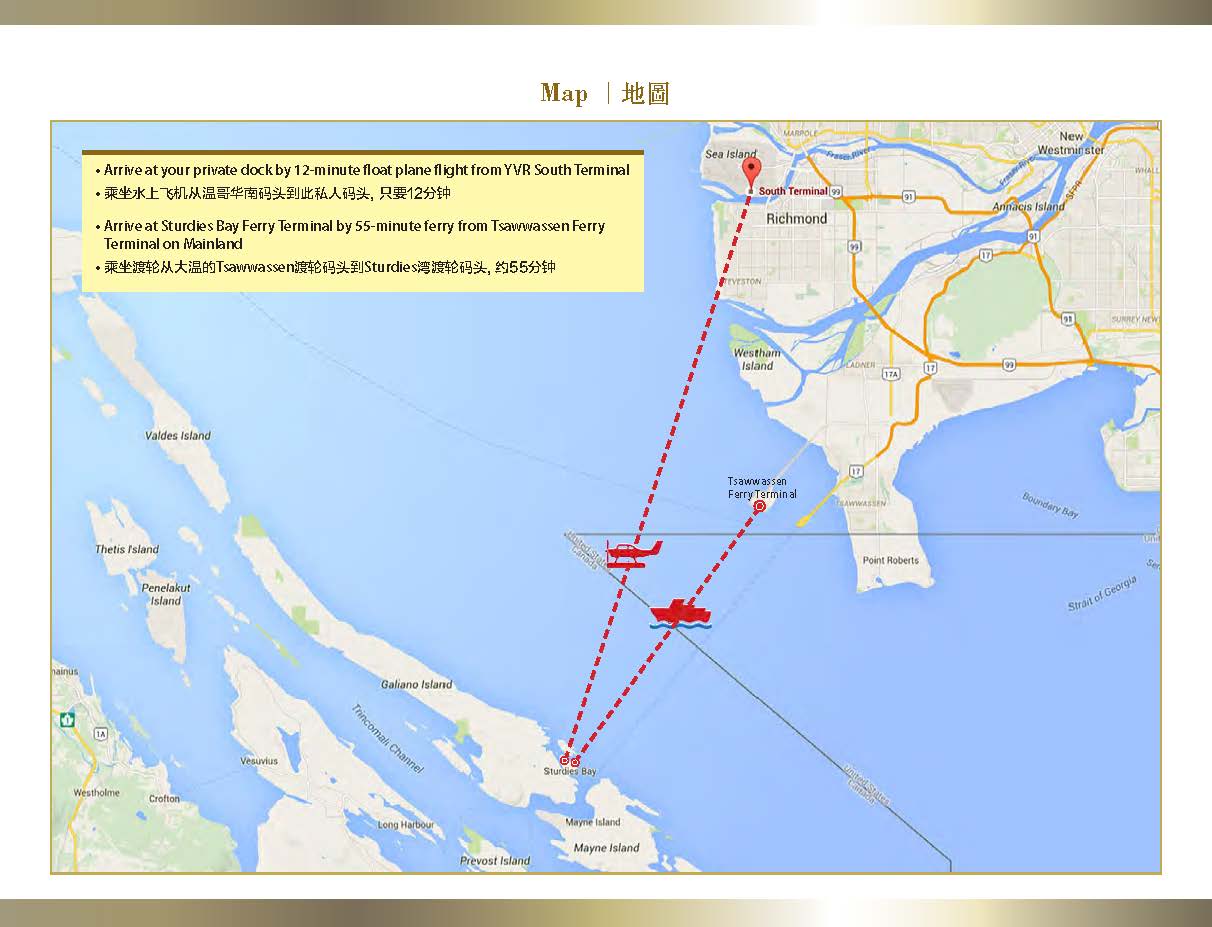
Task: Click the Valdes Island label
Action: (178, 436)
